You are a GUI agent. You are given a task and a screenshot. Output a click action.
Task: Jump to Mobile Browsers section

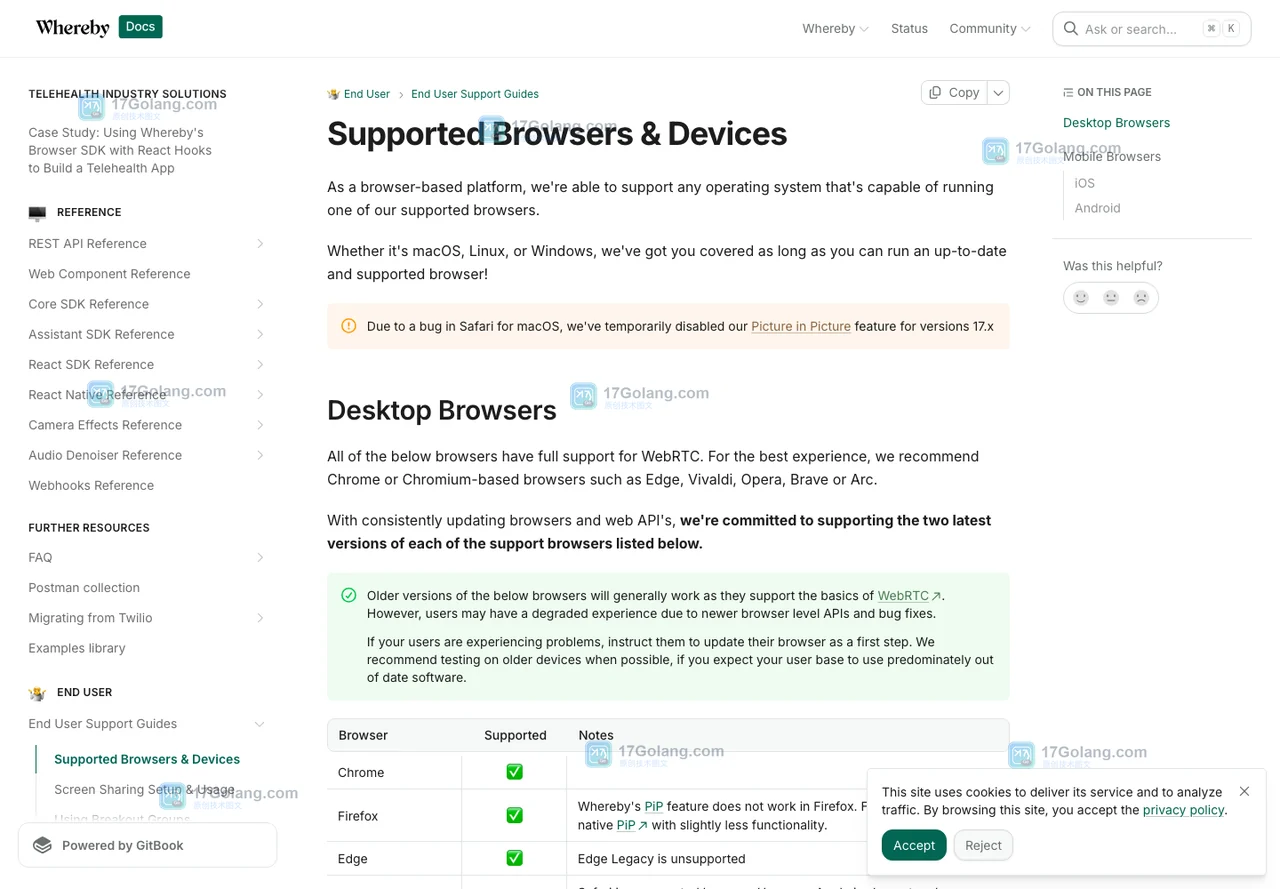click(1112, 157)
